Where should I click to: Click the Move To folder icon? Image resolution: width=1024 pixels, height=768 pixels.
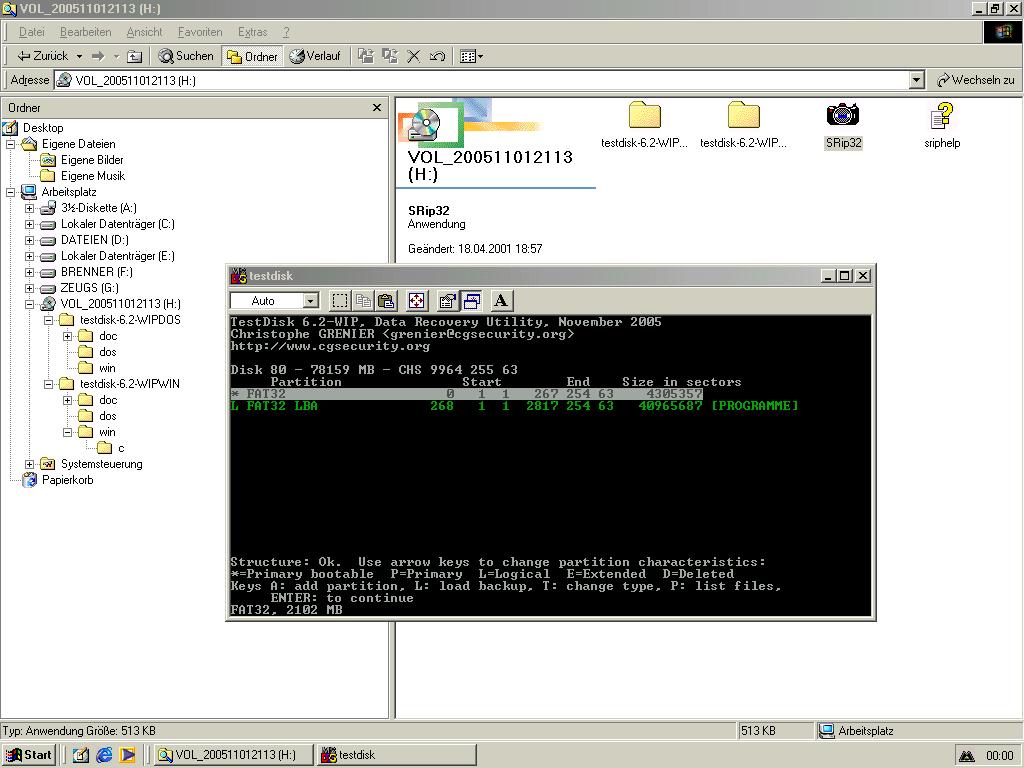[x=366, y=56]
